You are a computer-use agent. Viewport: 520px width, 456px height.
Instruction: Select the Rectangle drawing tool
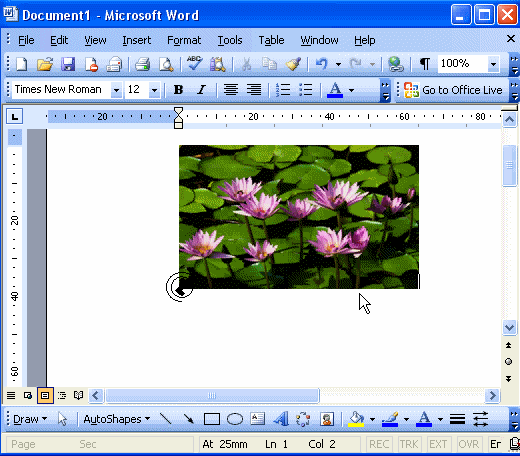212,419
